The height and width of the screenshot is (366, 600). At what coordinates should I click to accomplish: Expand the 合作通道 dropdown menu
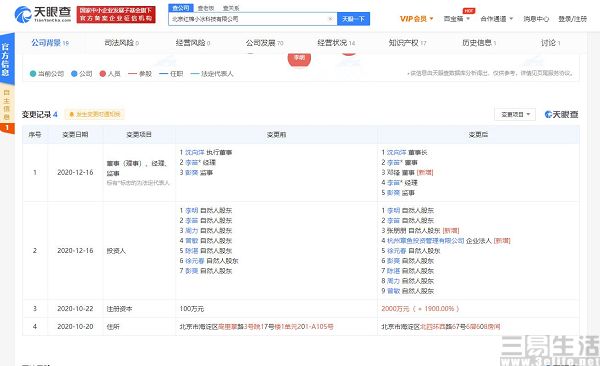[496, 19]
